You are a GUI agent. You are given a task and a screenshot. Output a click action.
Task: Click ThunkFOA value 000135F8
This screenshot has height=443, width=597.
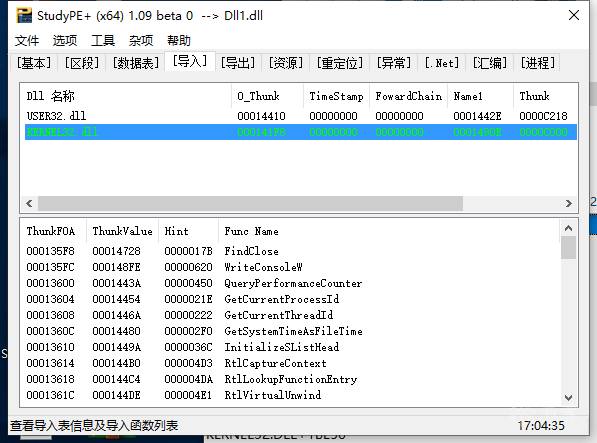pos(51,251)
